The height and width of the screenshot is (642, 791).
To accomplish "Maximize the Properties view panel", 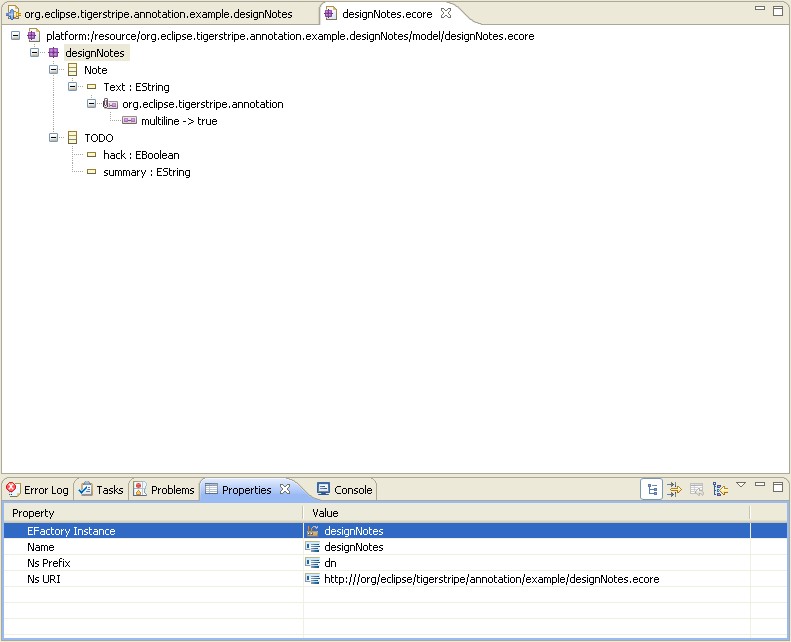I will pyautogui.click(x=778, y=487).
